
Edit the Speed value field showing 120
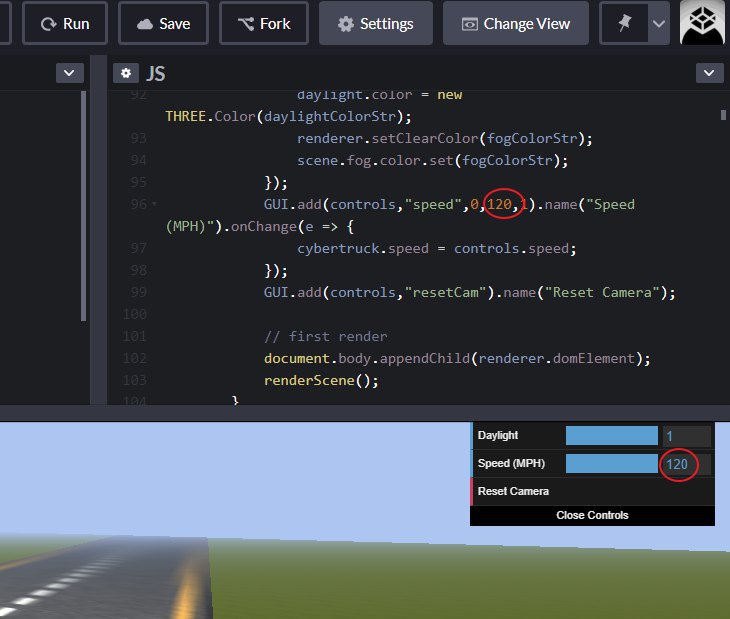click(687, 464)
